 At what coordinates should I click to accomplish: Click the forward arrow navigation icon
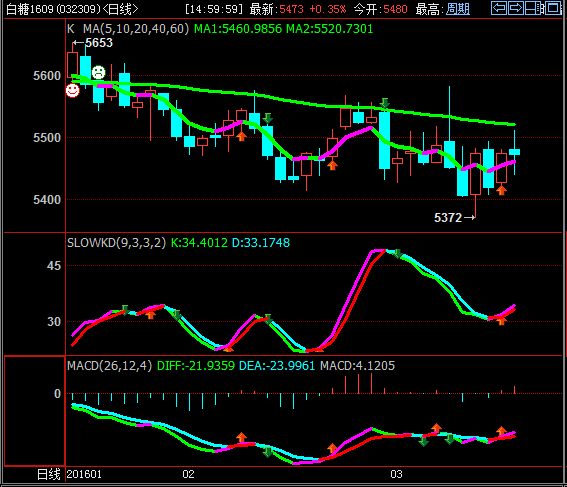(x=516, y=8)
